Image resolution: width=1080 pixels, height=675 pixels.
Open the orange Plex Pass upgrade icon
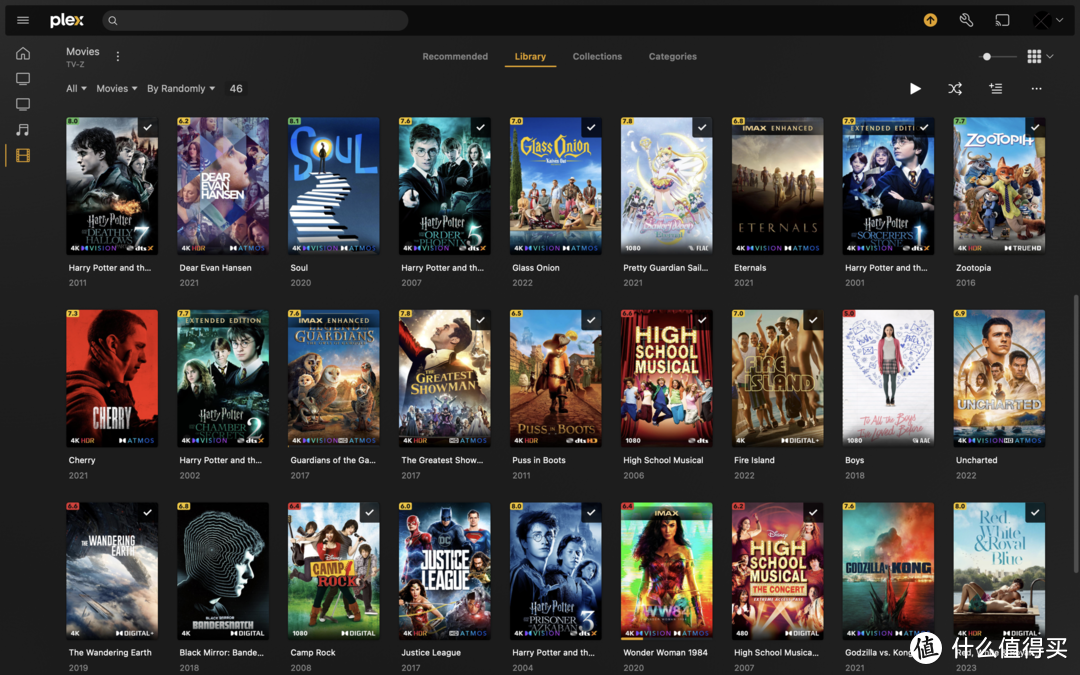click(x=931, y=20)
